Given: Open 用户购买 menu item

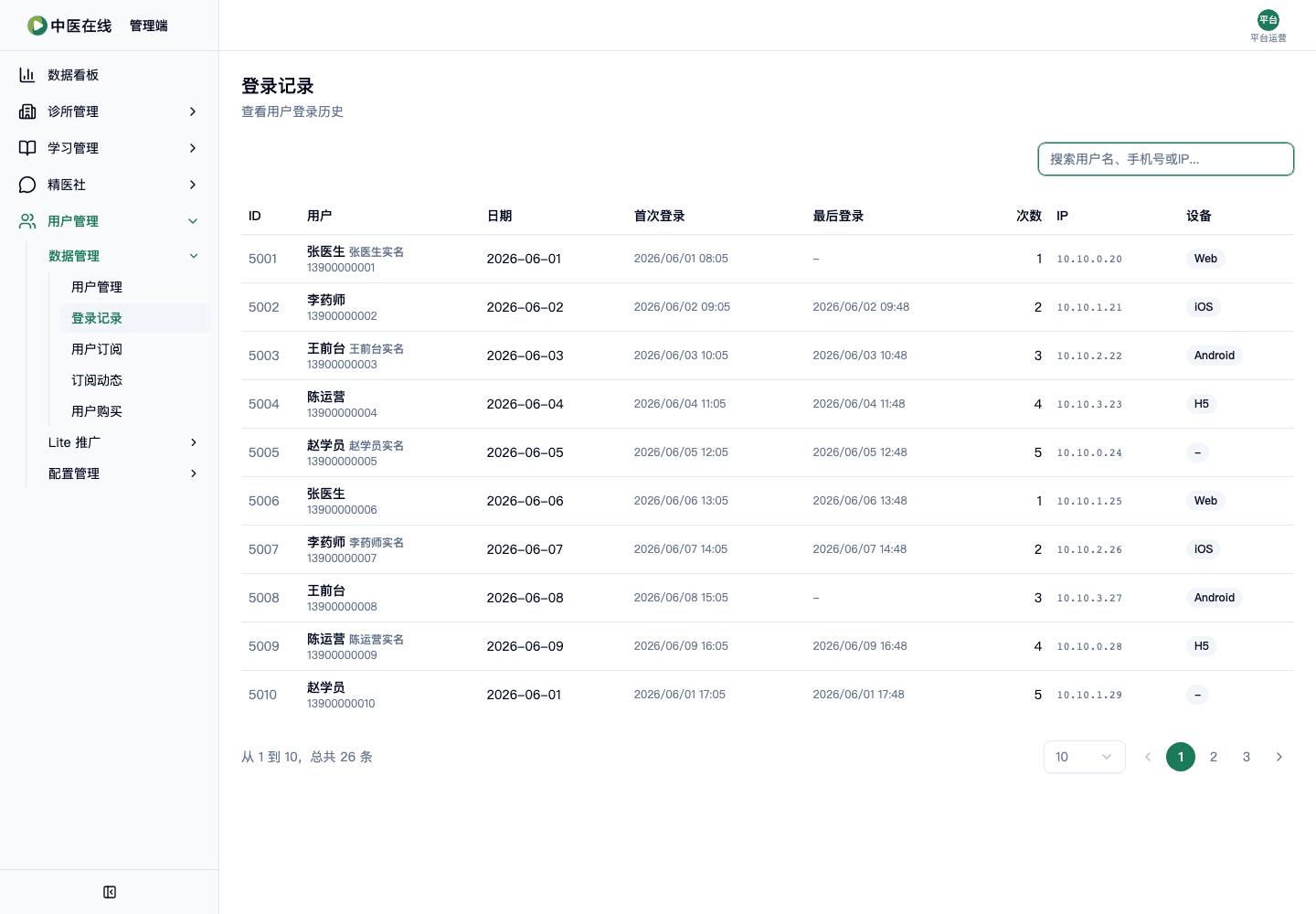Looking at the screenshot, I should click(x=135, y=411).
